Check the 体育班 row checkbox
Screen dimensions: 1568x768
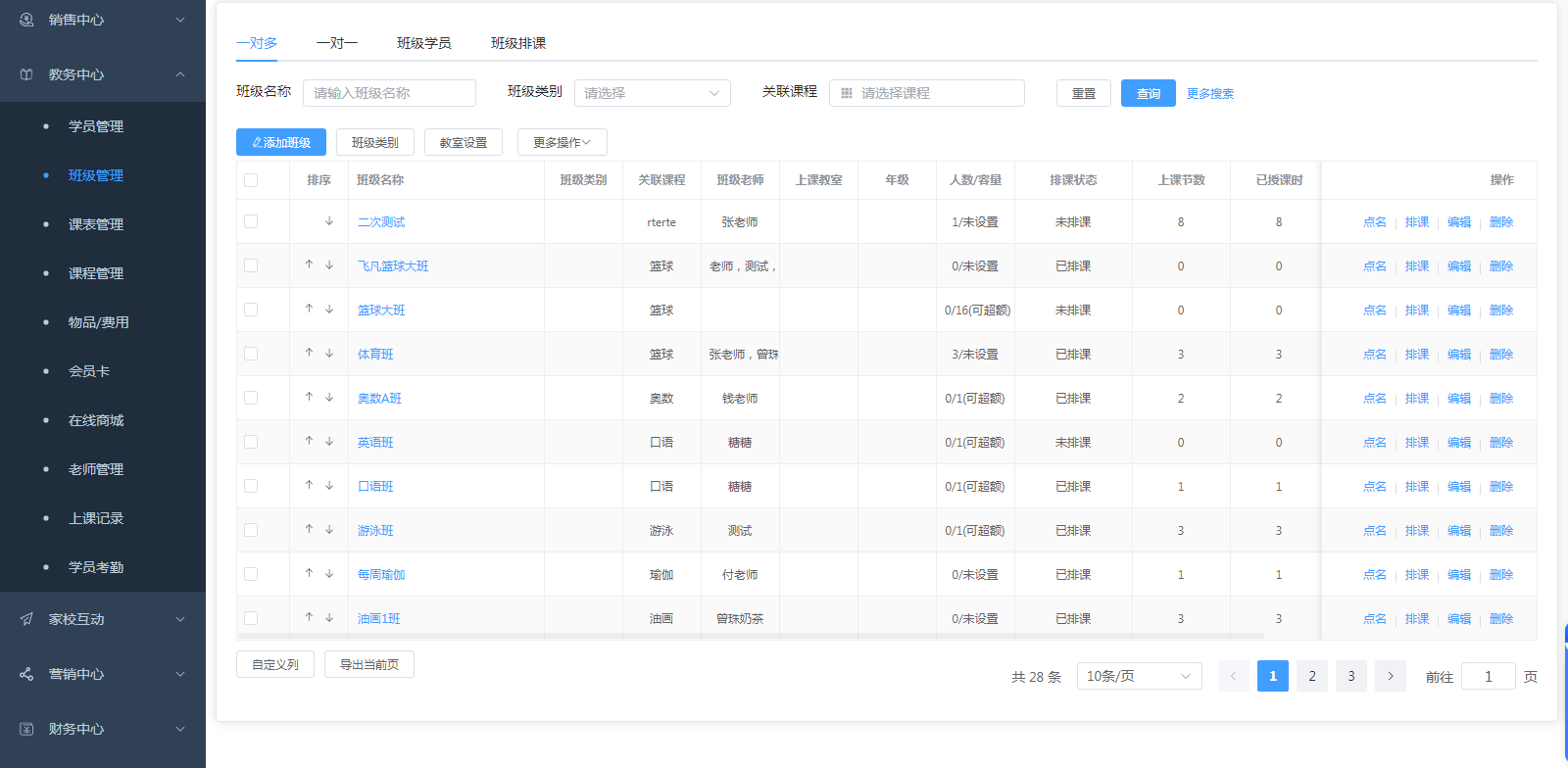(x=251, y=354)
